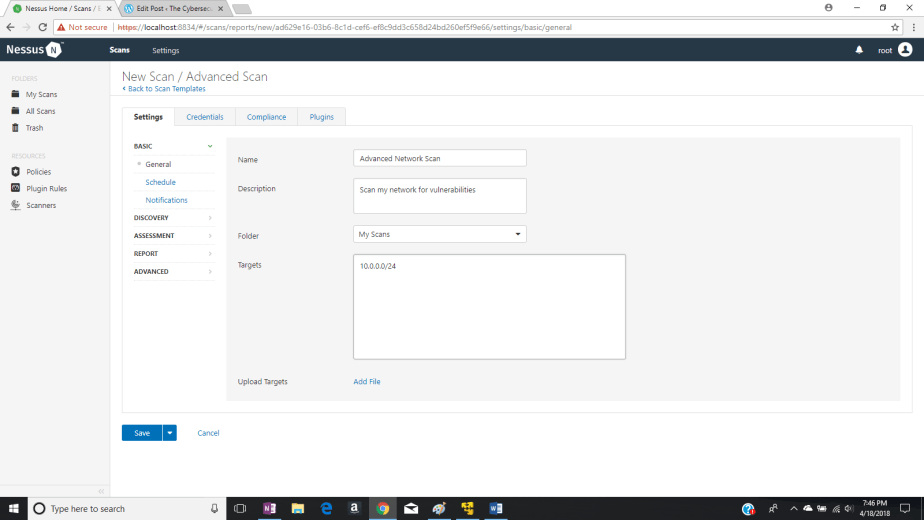The width and height of the screenshot is (924, 520).
Task: Open Plugin Rules in sidebar
Action: pos(46,189)
